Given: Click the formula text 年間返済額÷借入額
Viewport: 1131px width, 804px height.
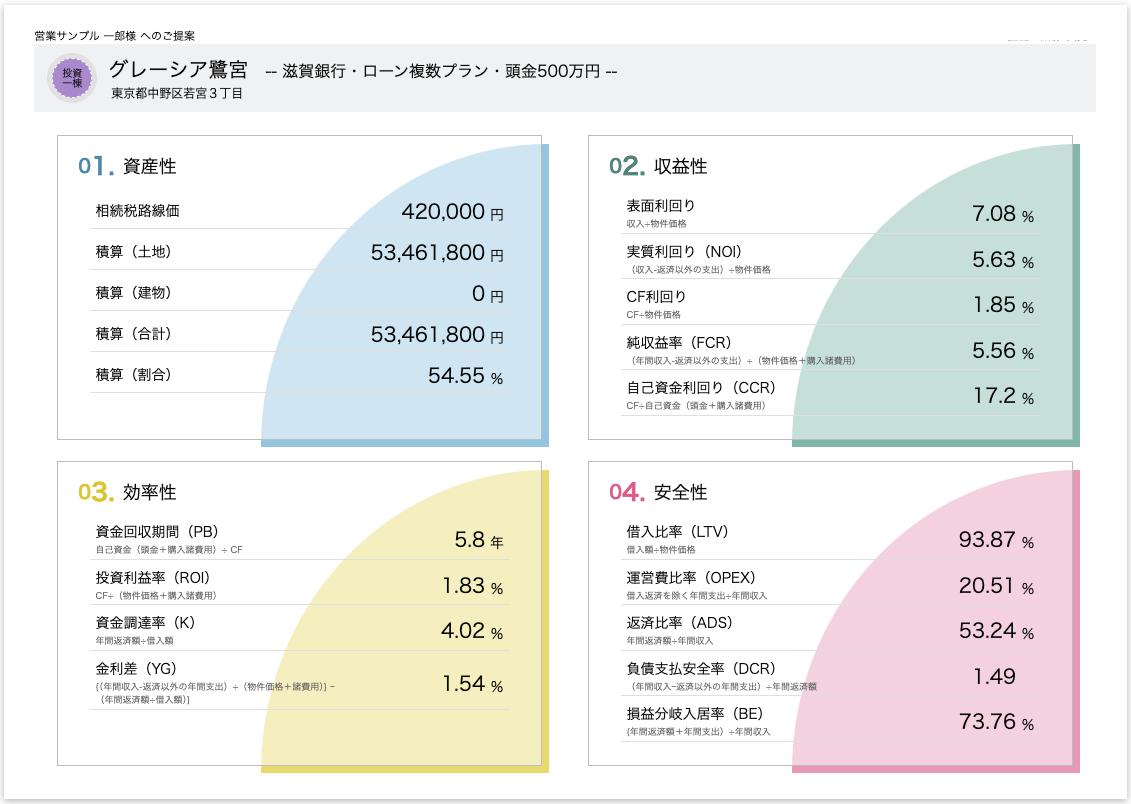Looking at the screenshot, I should (x=134, y=640).
